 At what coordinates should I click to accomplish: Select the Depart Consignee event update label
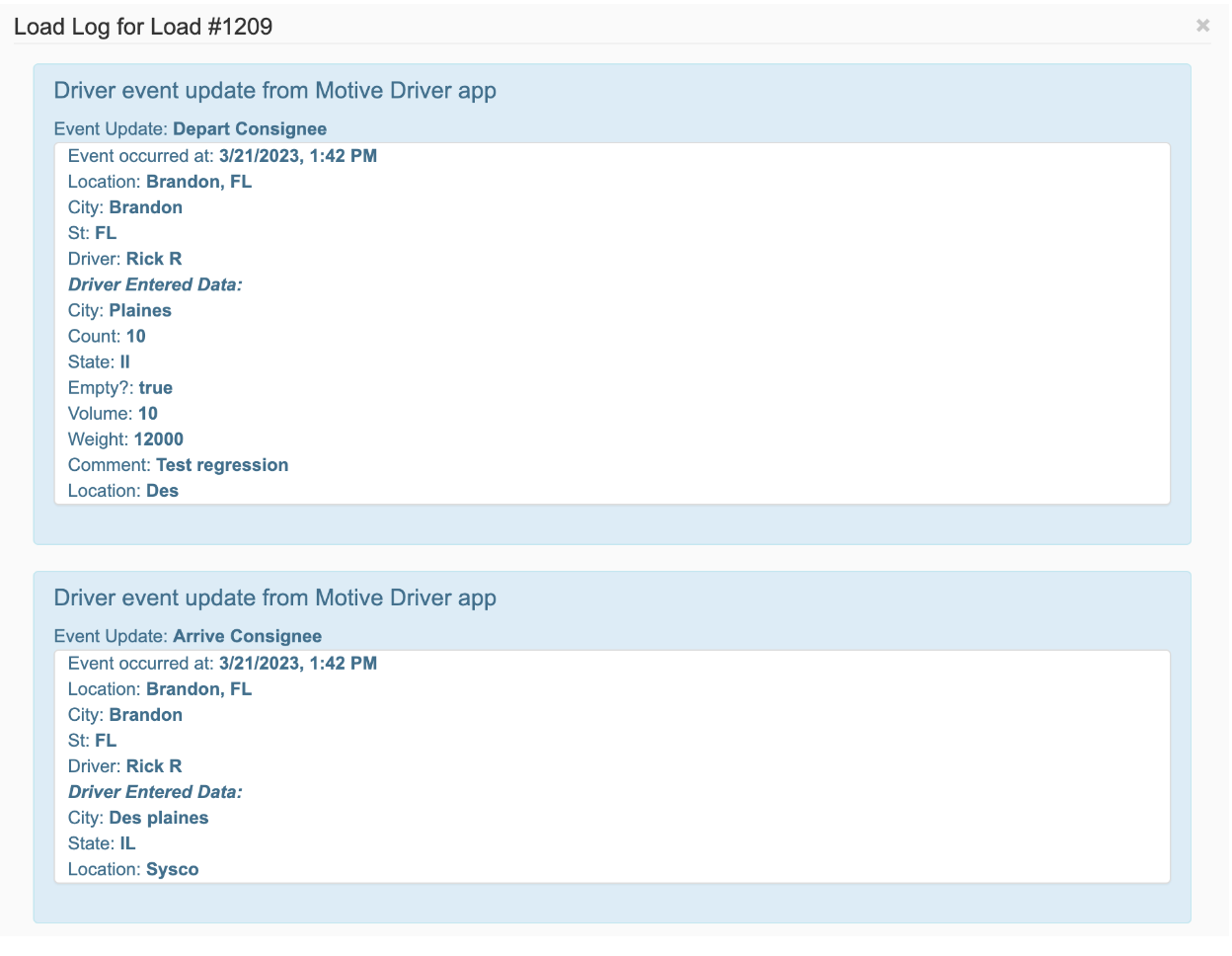coord(190,129)
